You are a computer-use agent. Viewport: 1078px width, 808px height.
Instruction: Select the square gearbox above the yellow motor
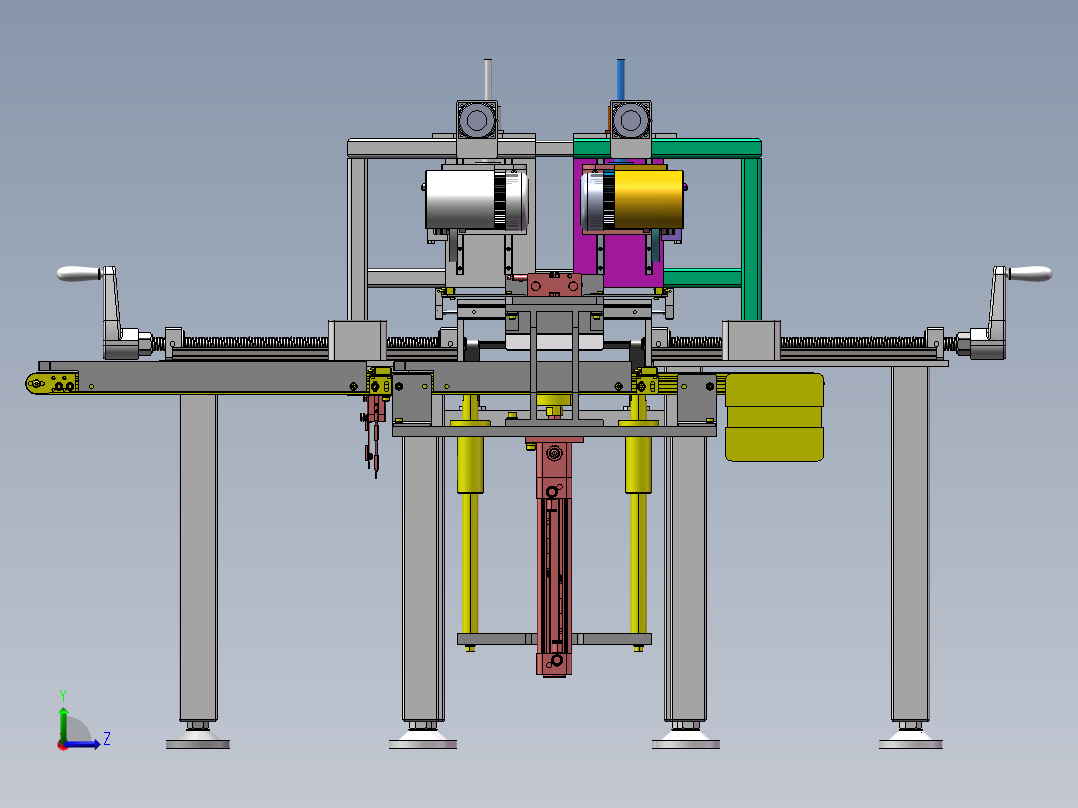click(631, 120)
